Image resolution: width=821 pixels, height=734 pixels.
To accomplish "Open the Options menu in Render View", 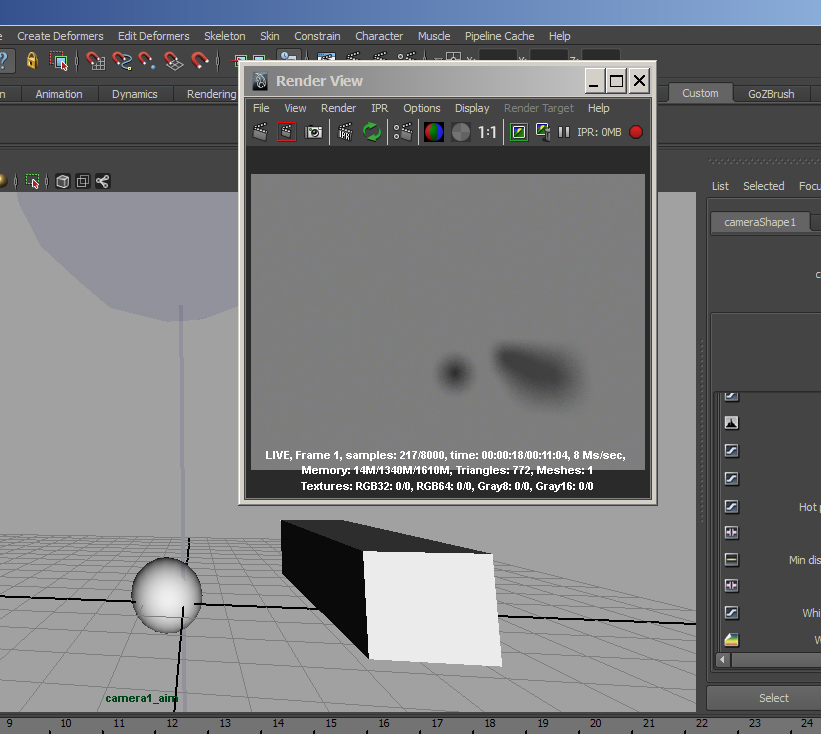I will [421, 108].
